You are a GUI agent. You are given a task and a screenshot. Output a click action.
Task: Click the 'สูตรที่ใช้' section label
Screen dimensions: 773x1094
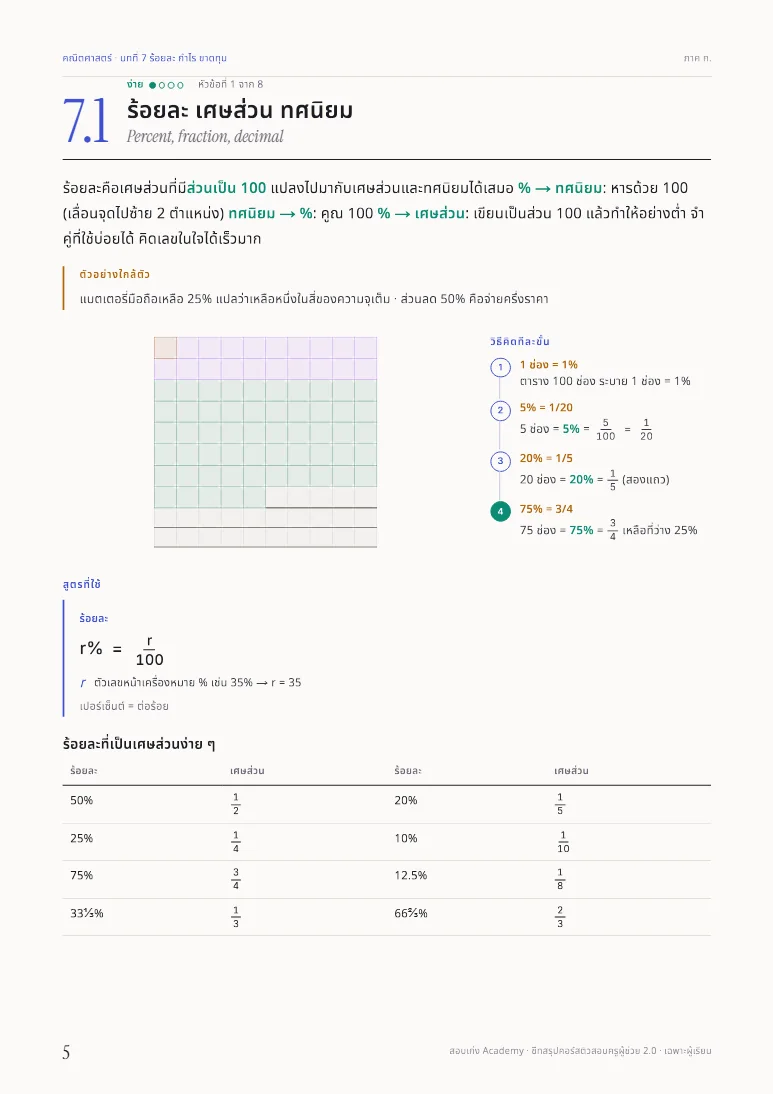82,584
